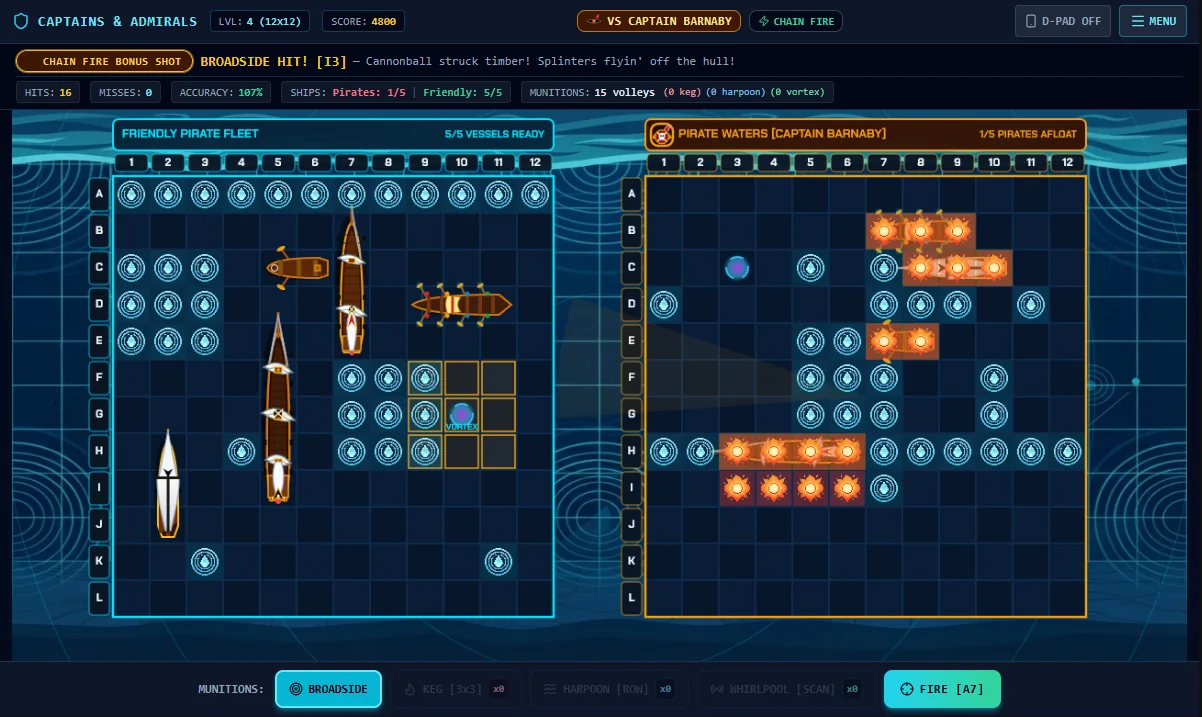The width and height of the screenshot is (1202, 717).
Task: Click the LVL: 4 (12x12) indicator
Action: click(260, 21)
